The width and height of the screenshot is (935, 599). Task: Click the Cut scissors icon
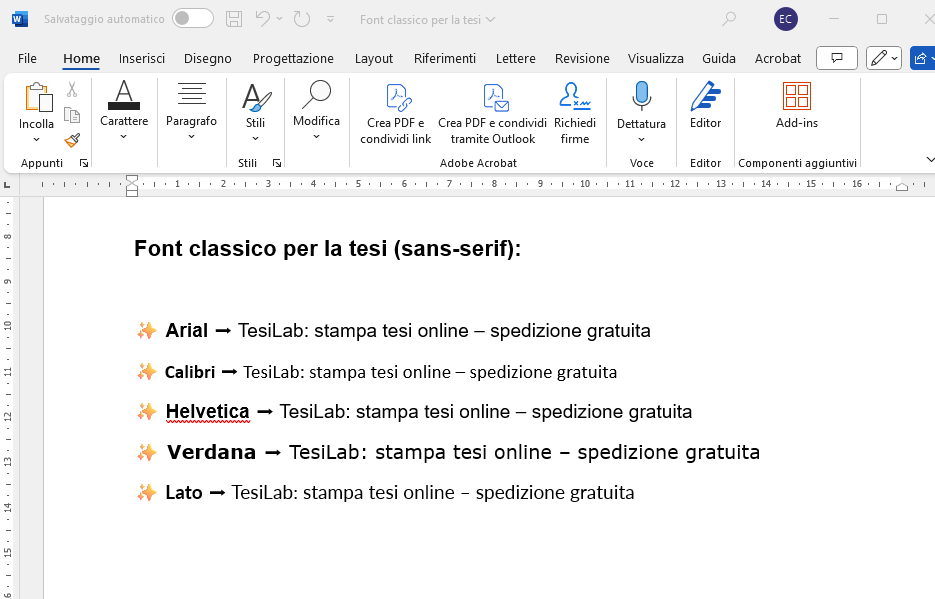(72, 91)
